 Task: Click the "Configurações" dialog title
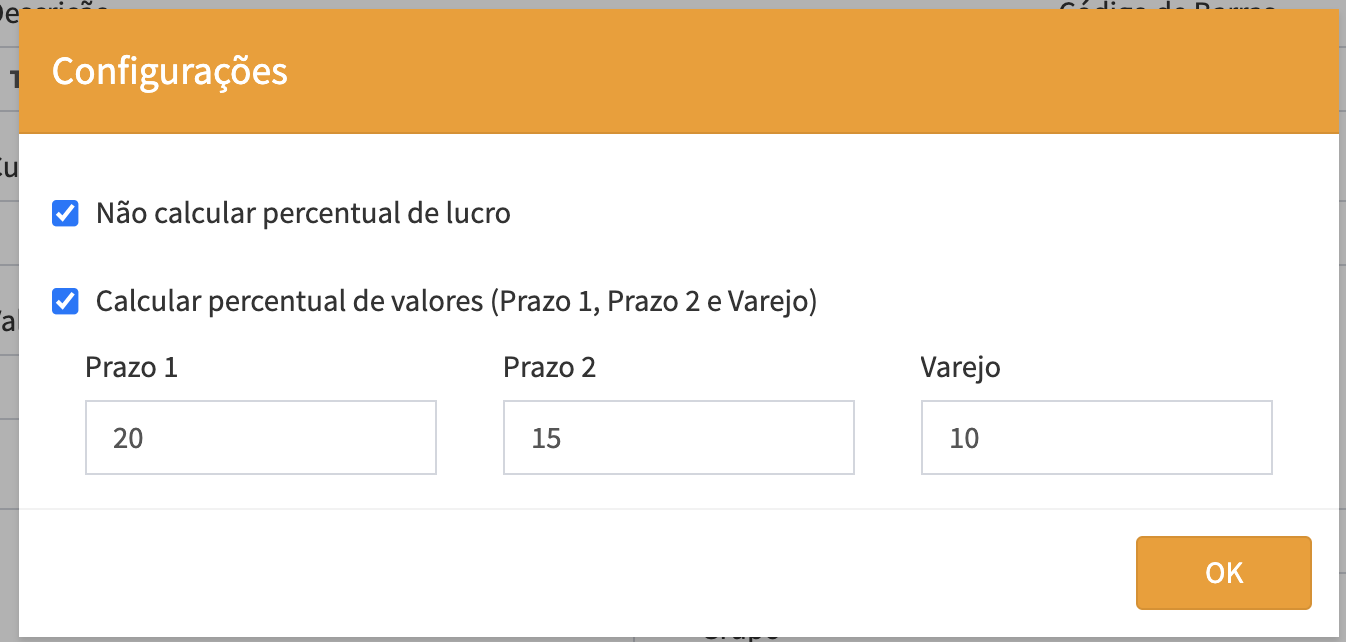pyautogui.click(x=170, y=72)
